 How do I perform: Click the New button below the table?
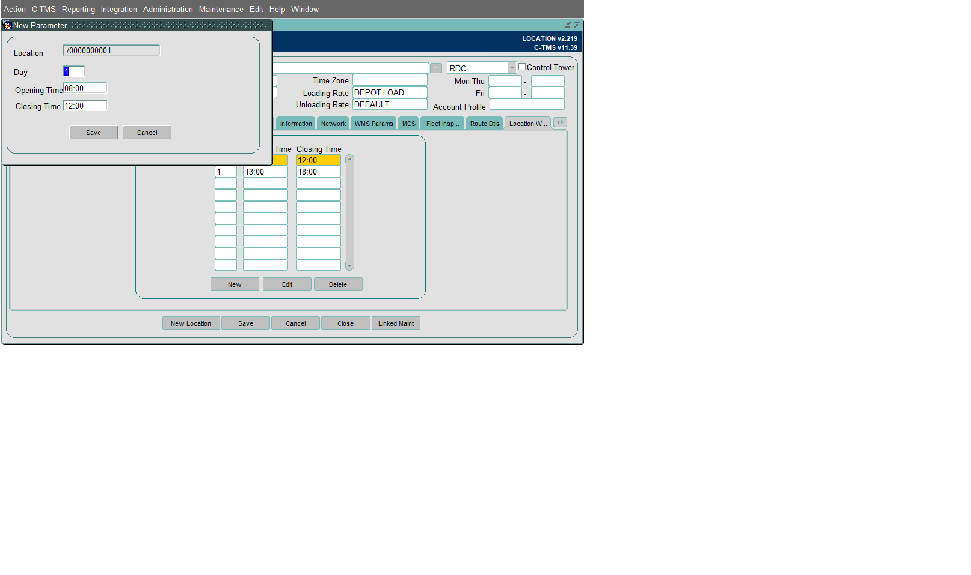(235, 284)
